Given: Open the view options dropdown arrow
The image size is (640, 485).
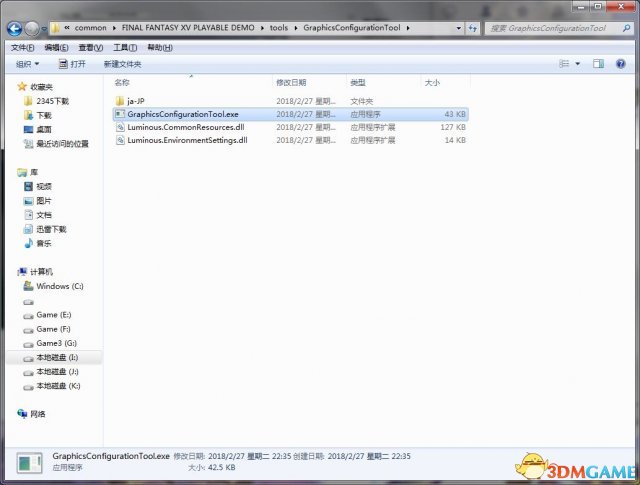Looking at the screenshot, I should click(578, 64).
